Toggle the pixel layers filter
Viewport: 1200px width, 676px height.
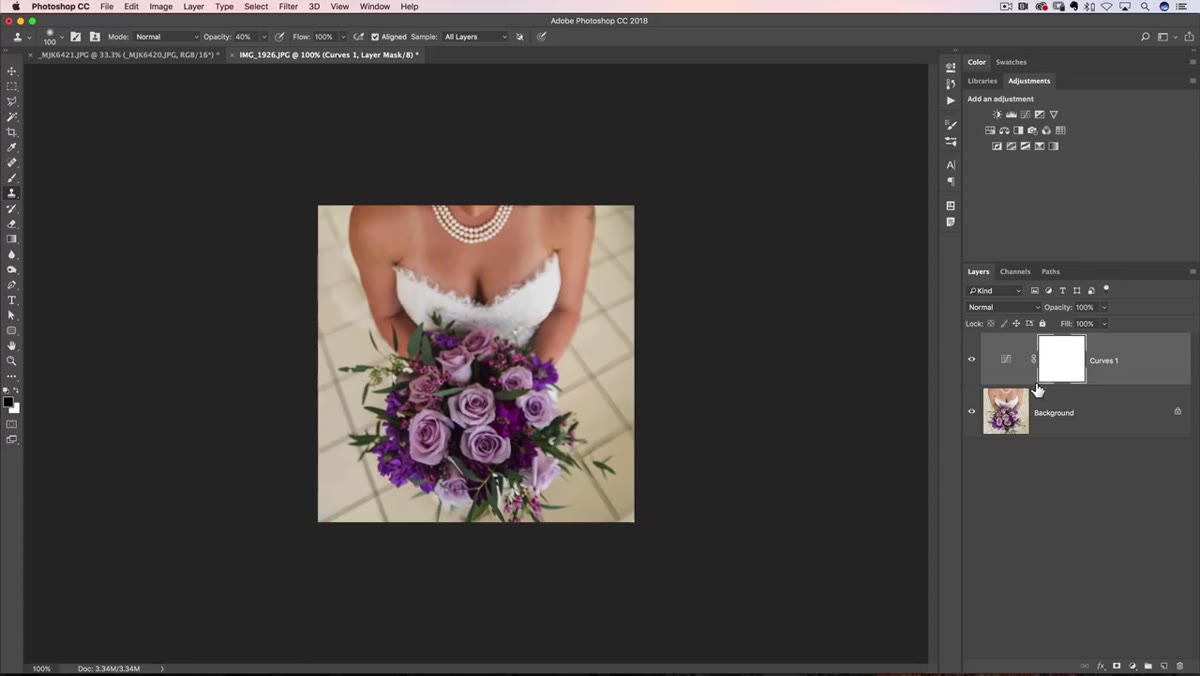(x=1035, y=291)
